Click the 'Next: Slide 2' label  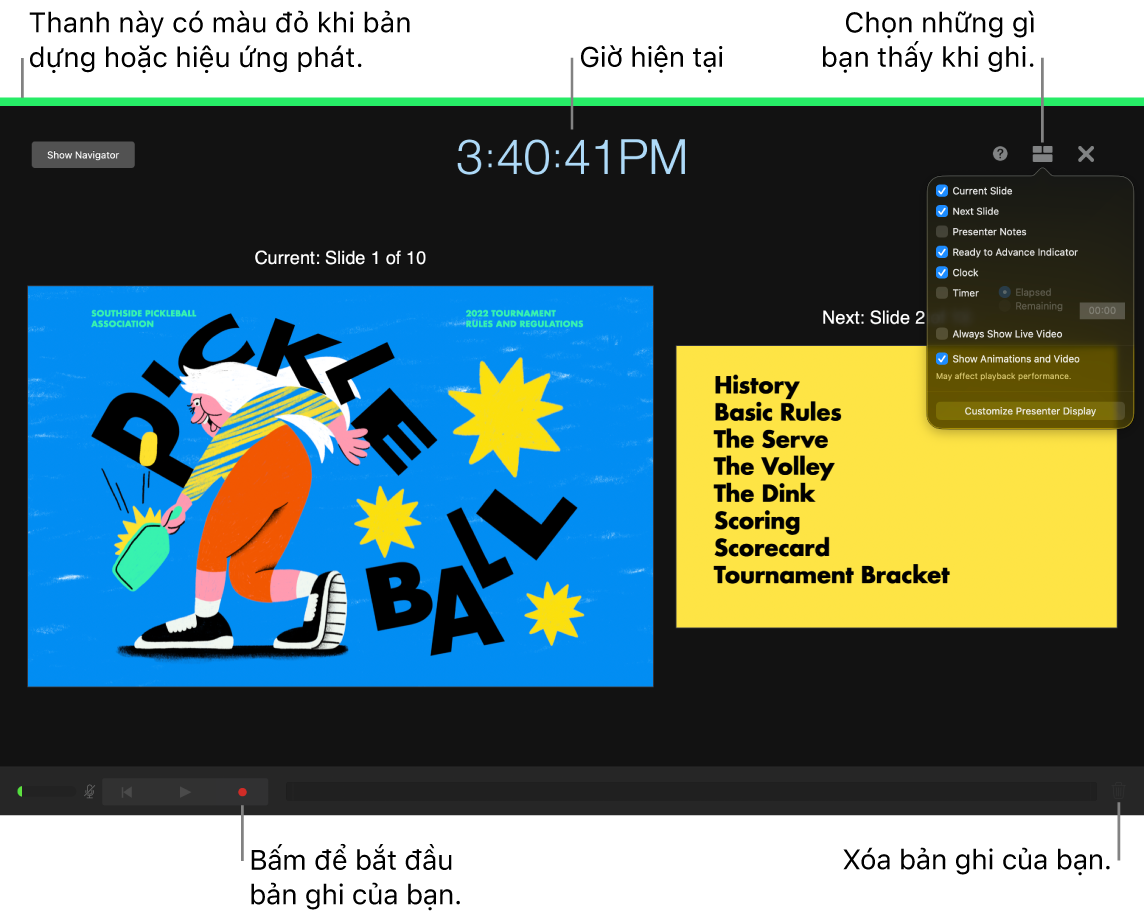point(873,317)
